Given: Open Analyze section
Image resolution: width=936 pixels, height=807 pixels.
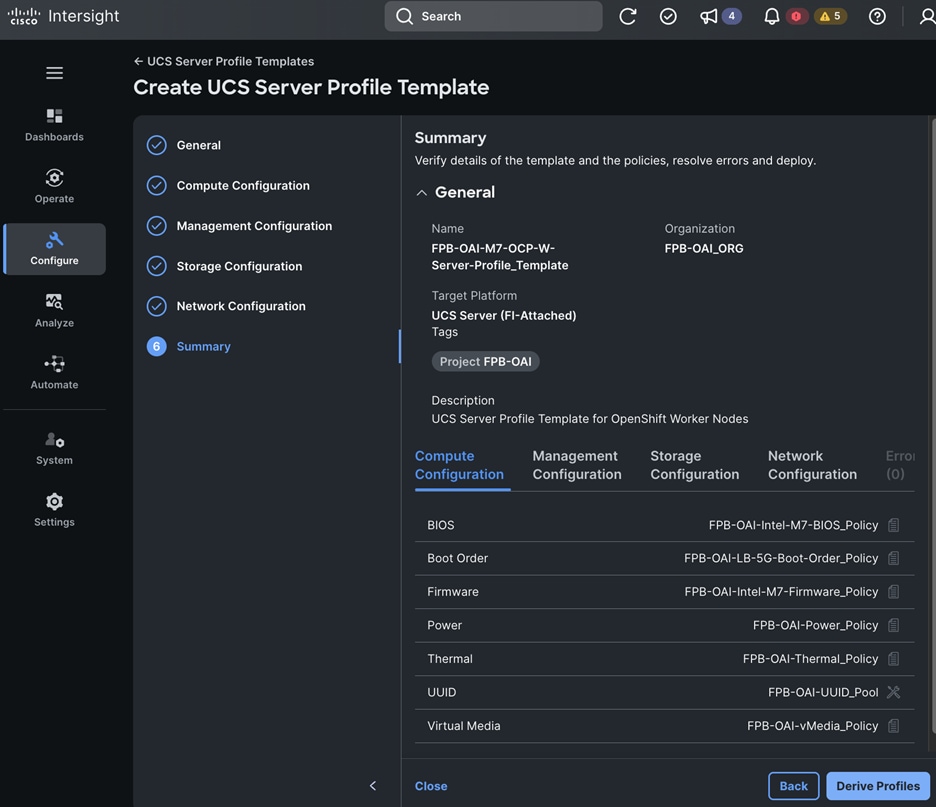Looking at the screenshot, I should (x=54, y=311).
